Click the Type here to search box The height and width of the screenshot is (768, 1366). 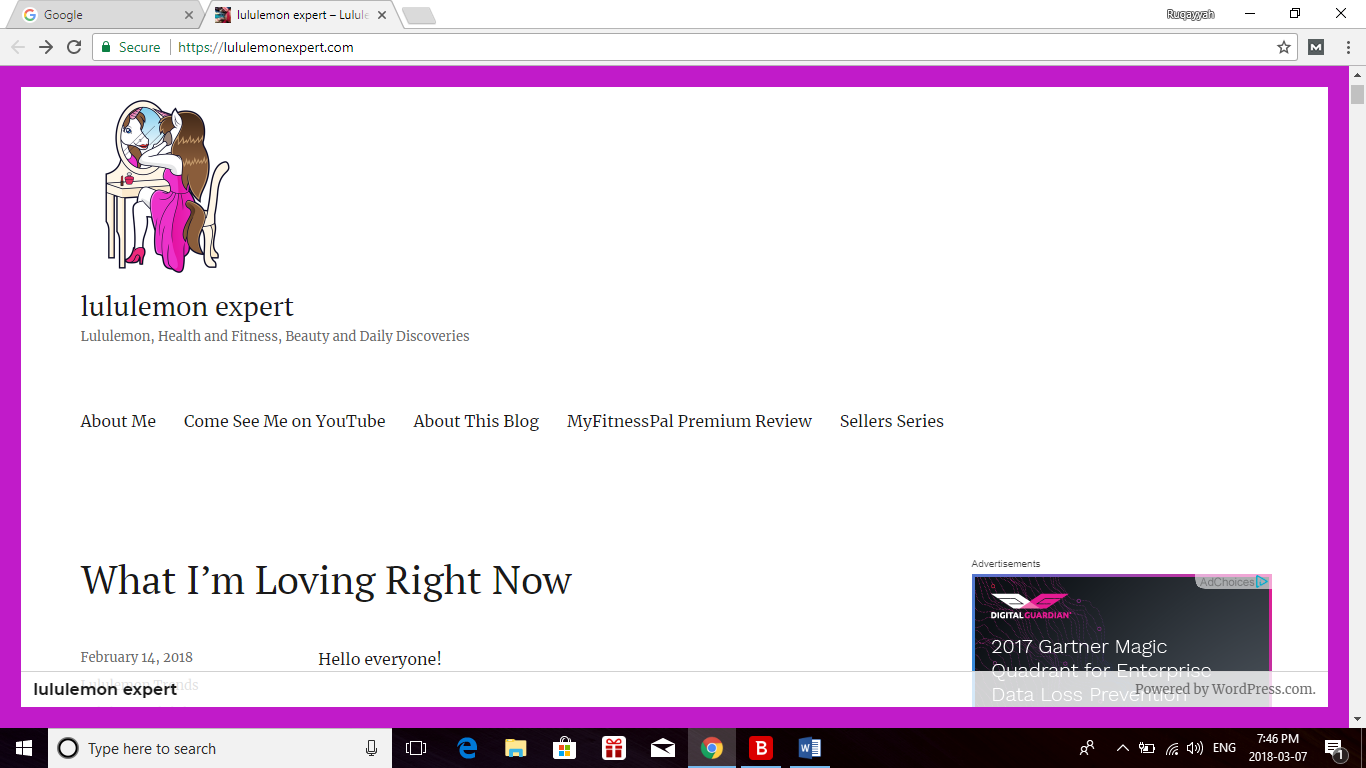coord(220,748)
